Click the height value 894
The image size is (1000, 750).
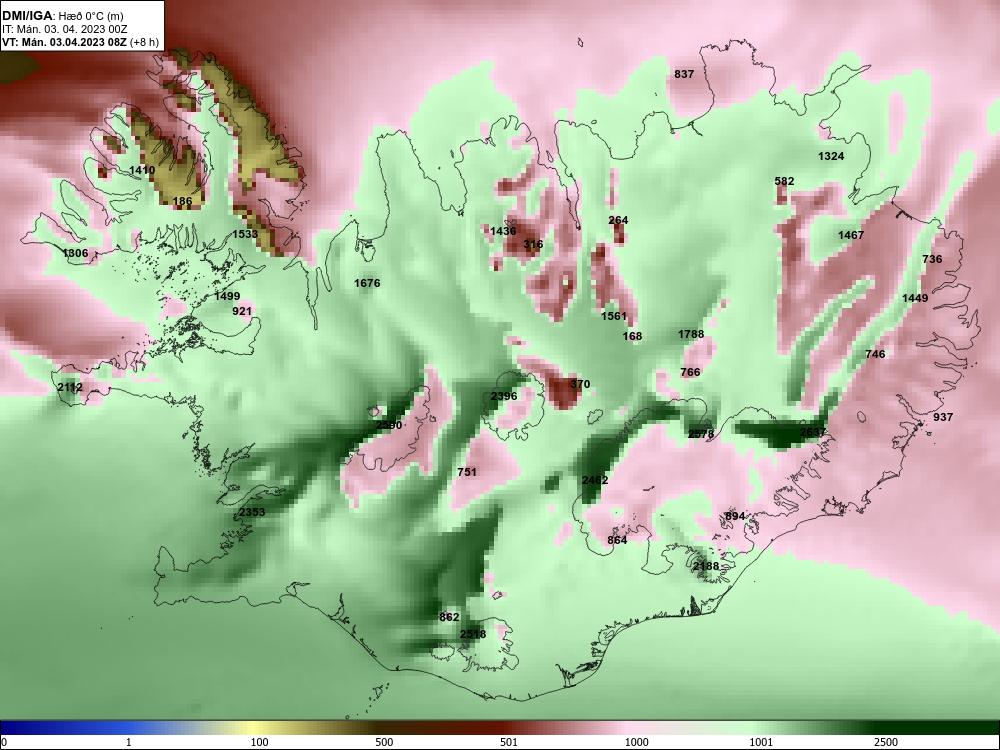point(735,516)
